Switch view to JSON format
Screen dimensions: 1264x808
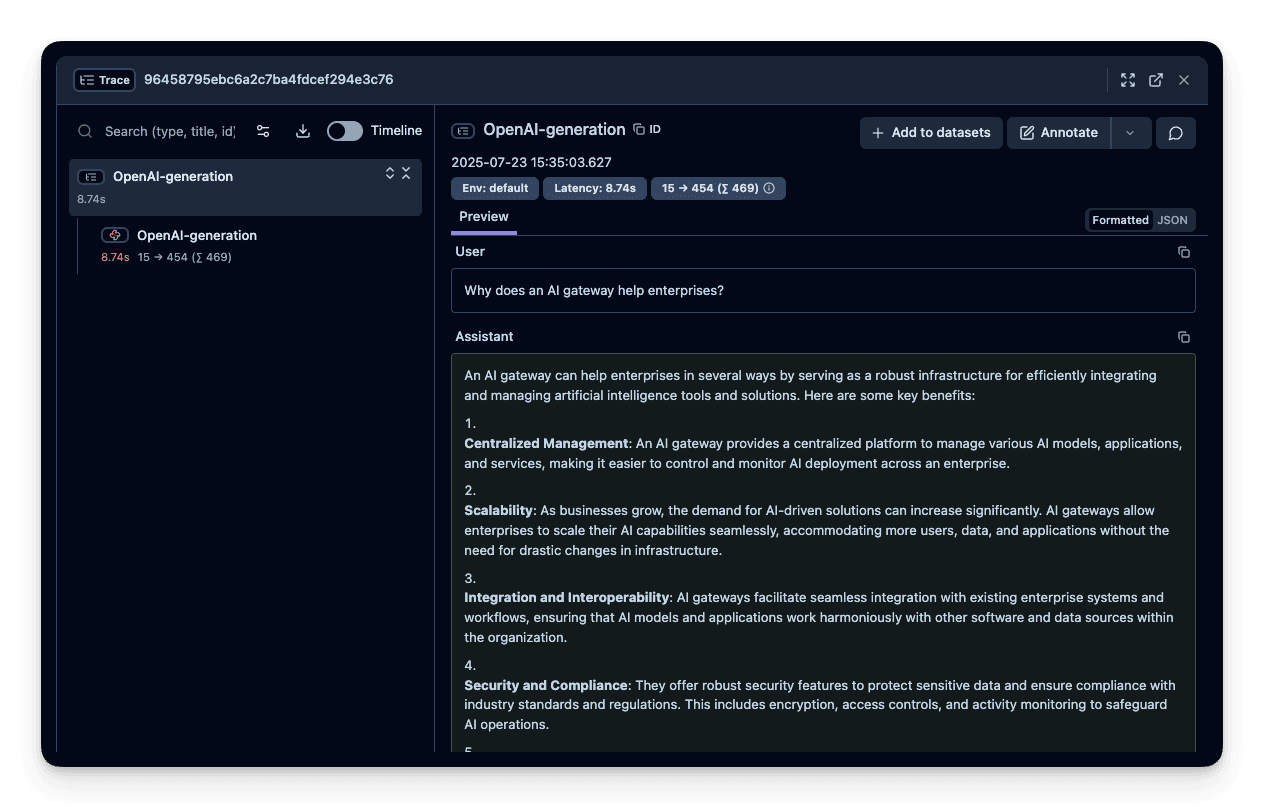[1173, 220]
